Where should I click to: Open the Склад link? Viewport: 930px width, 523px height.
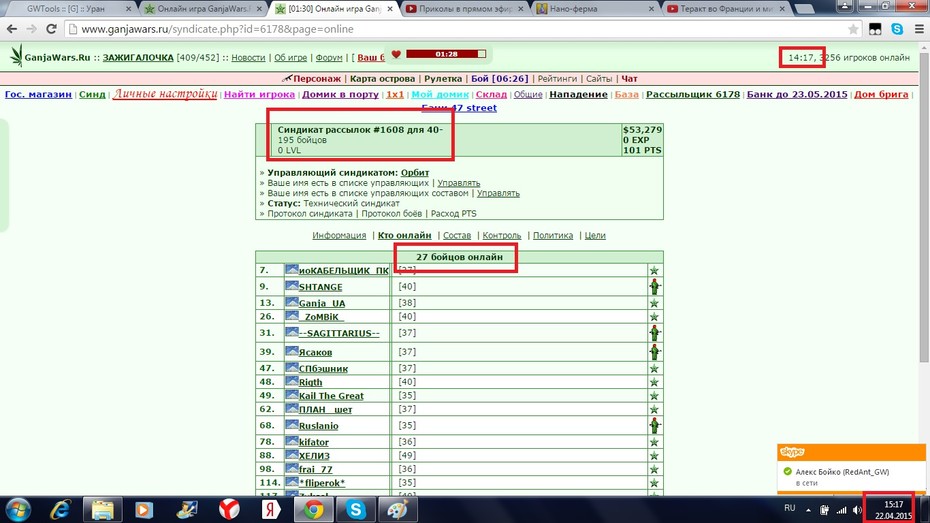point(491,94)
